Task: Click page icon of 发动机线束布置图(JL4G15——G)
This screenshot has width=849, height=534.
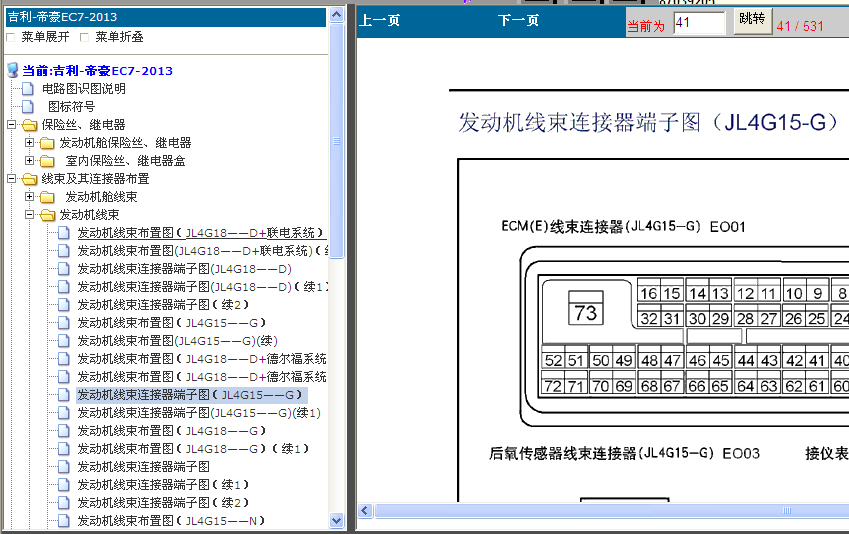Action: pyautogui.click(x=64, y=323)
